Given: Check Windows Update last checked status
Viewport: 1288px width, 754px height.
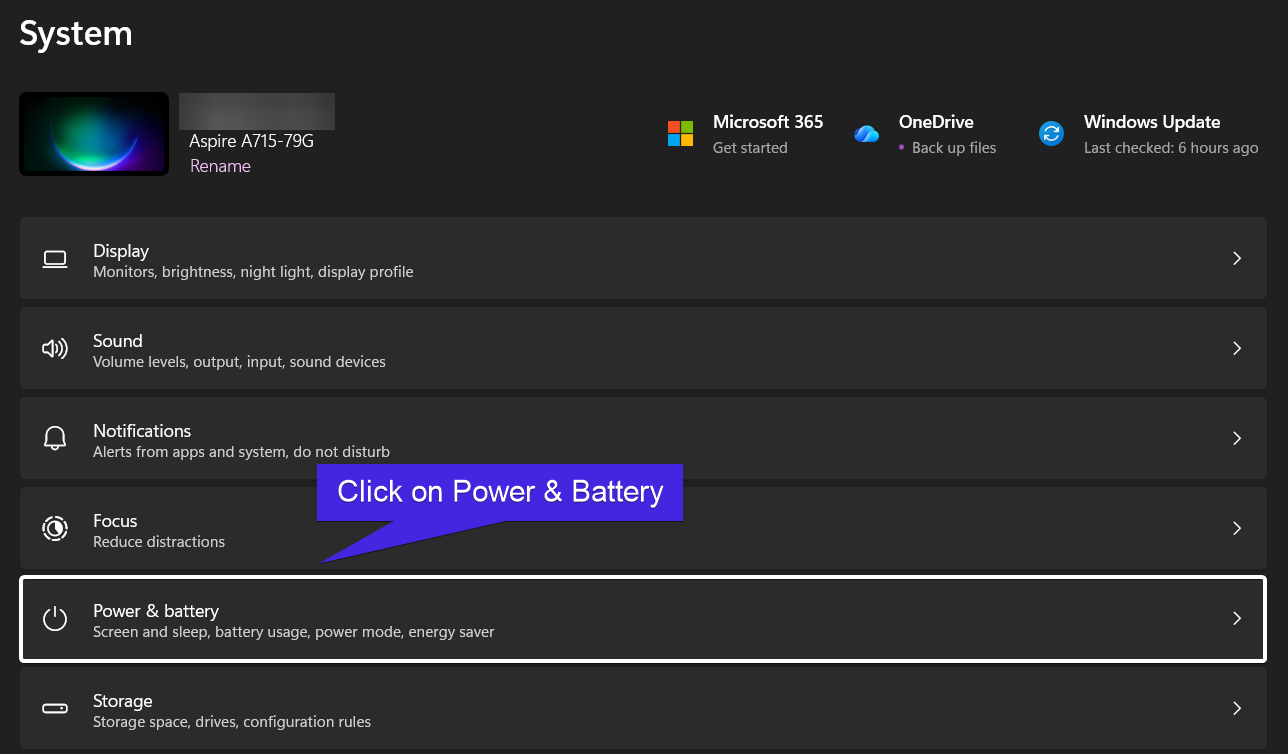Looking at the screenshot, I should 1170,147.
